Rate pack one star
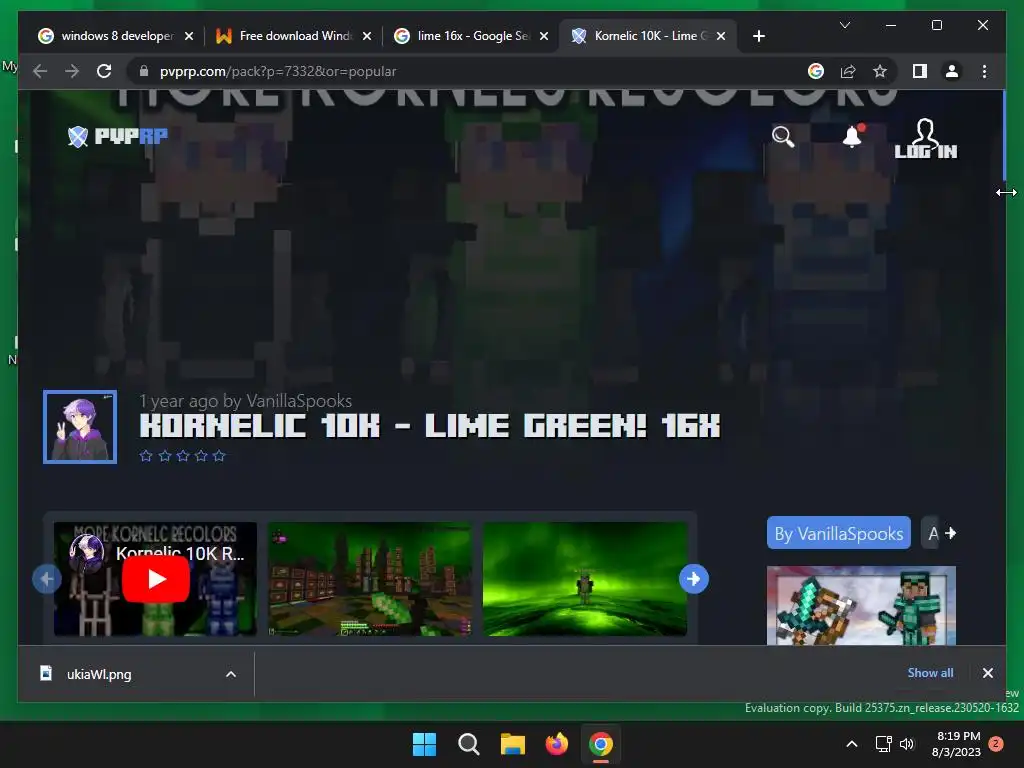 tap(146, 456)
